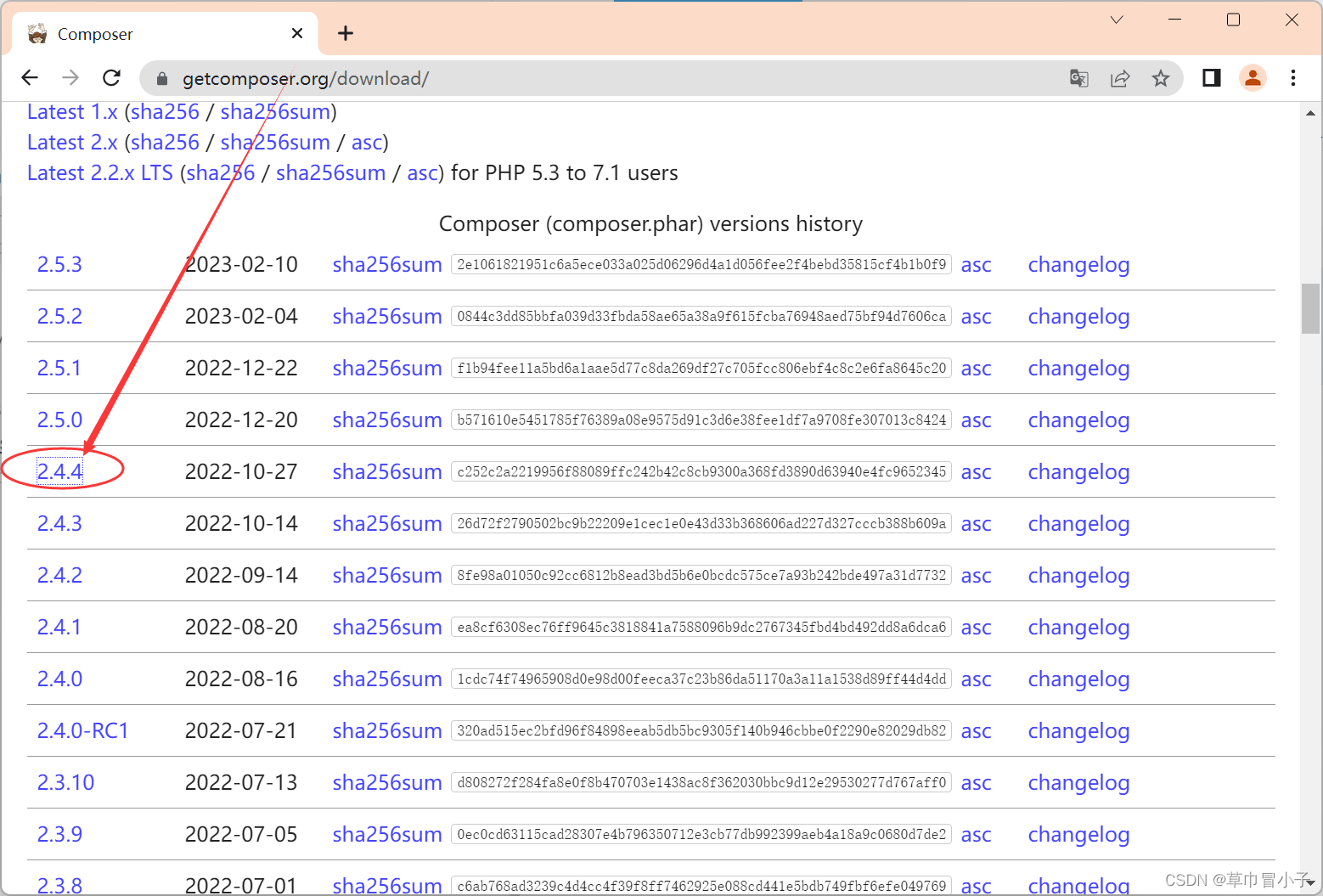View changelog for version 2.4.2
Image resolution: width=1323 pixels, height=896 pixels.
[1078, 576]
